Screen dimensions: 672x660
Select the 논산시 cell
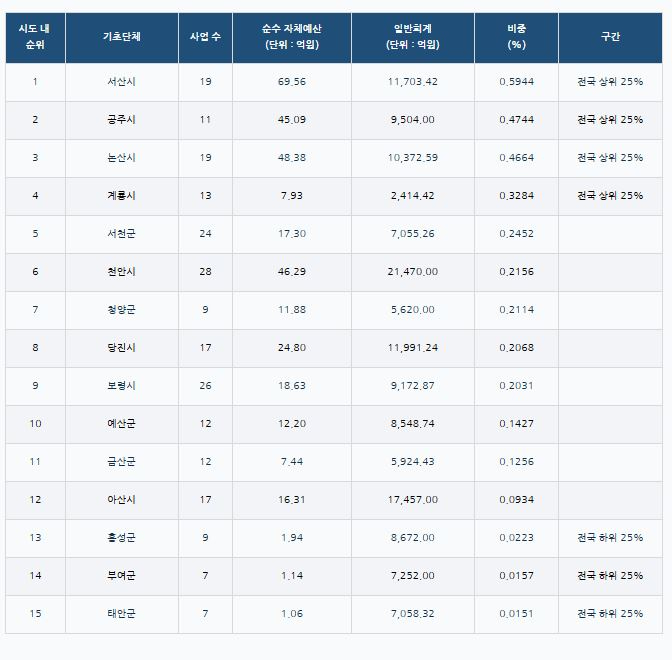[x=122, y=158]
